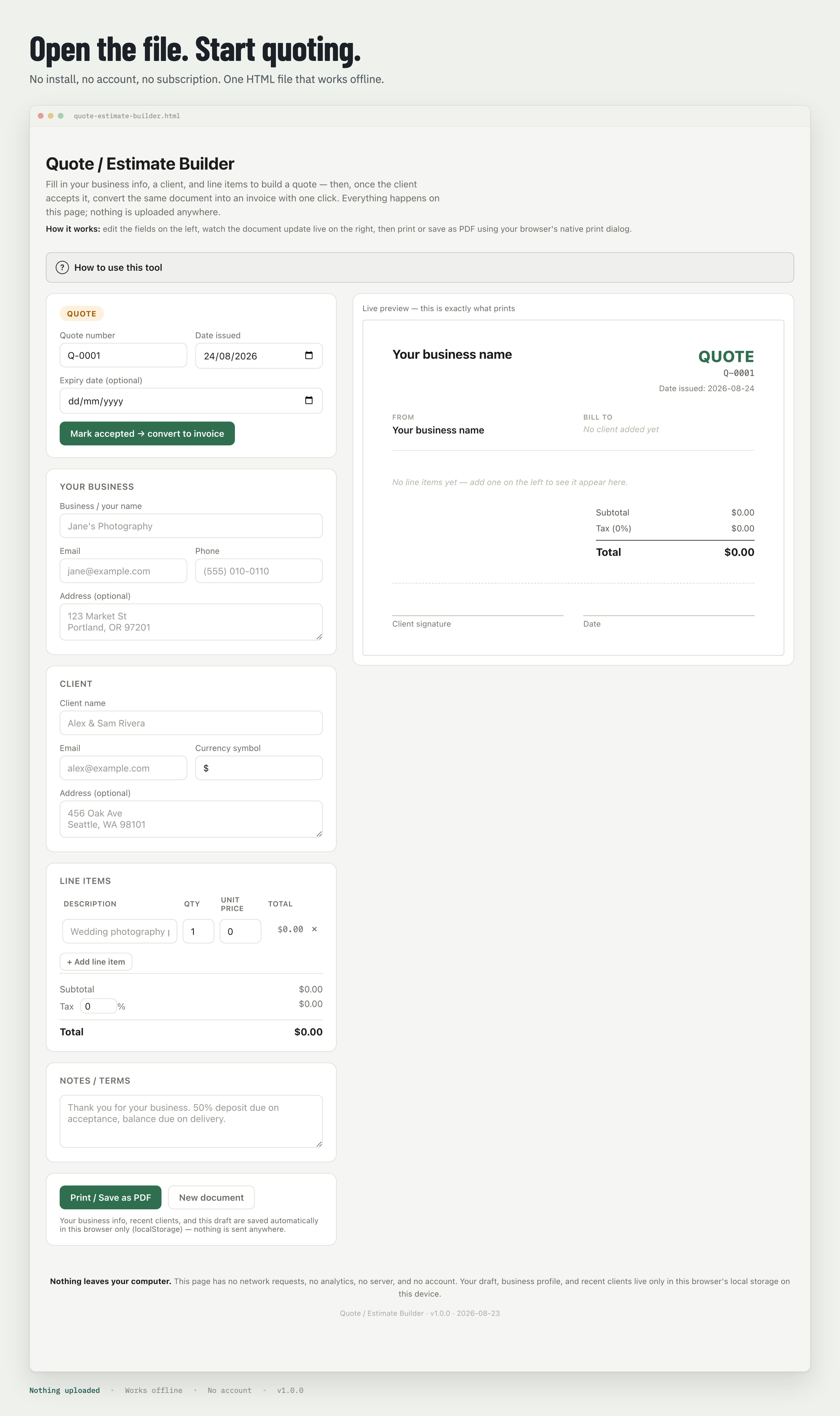Expand the How to use this tool section
The image size is (840, 1416).
click(x=419, y=267)
